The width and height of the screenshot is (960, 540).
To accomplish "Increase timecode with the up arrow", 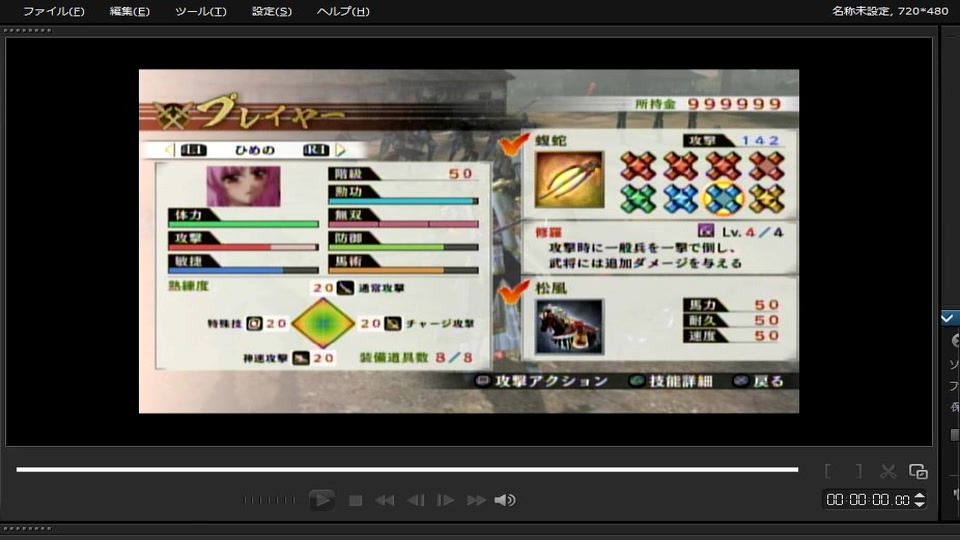I will (919, 495).
